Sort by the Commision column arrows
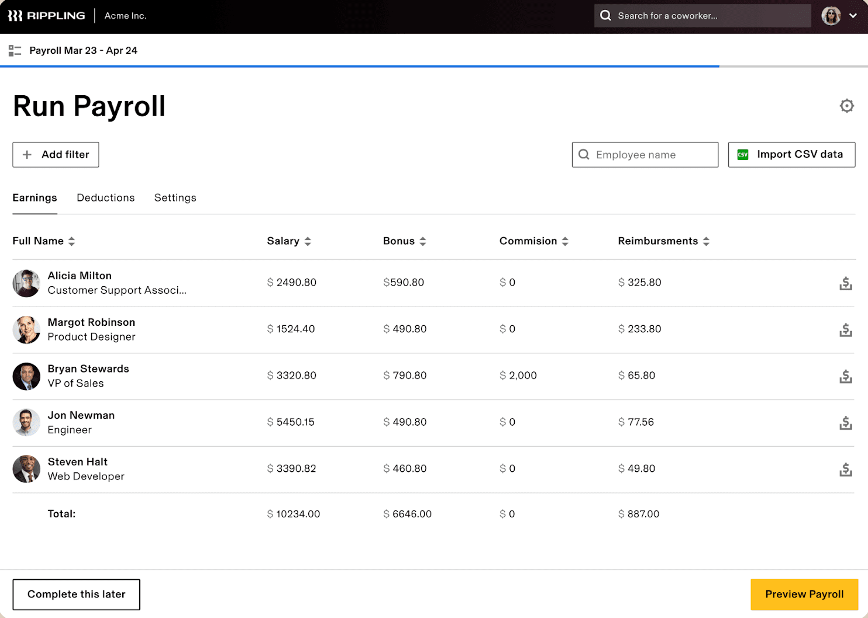The height and width of the screenshot is (618, 868). [x=565, y=241]
